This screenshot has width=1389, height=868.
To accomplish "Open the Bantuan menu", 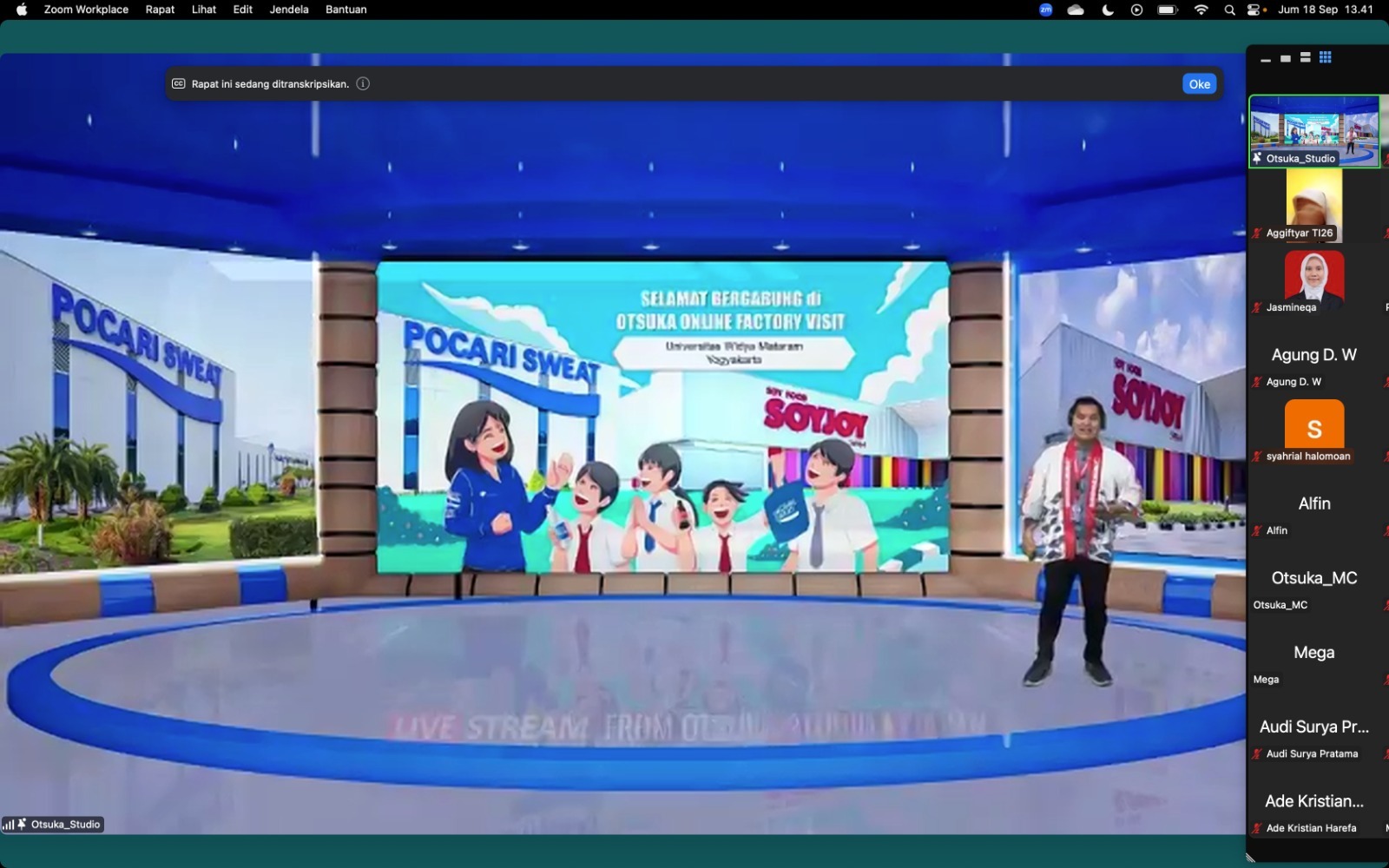I will pyautogui.click(x=346, y=10).
